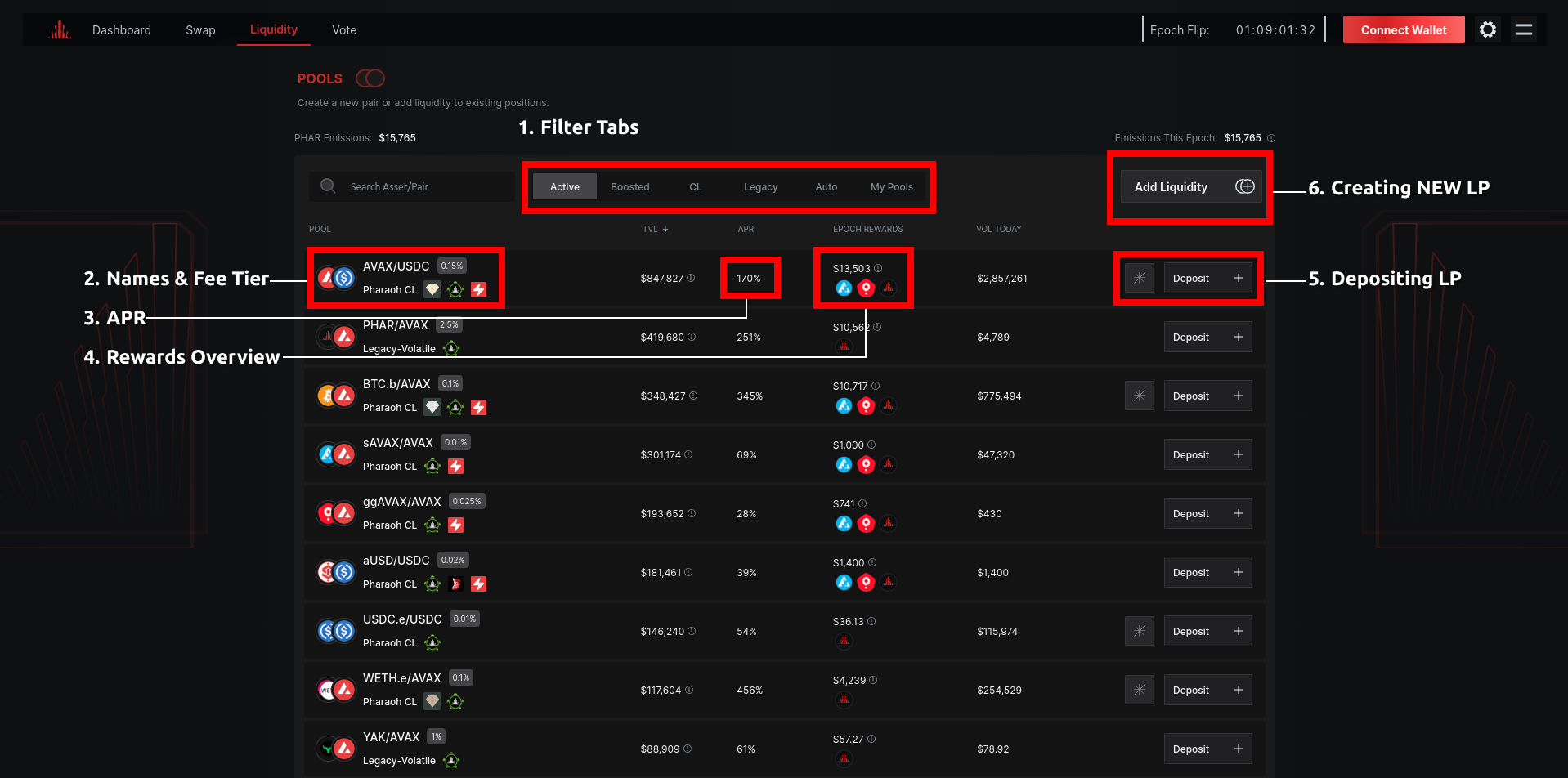Switch to the Boosted filter tab
Image resolution: width=1568 pixels, height=778 pixels.
[630, 186]
